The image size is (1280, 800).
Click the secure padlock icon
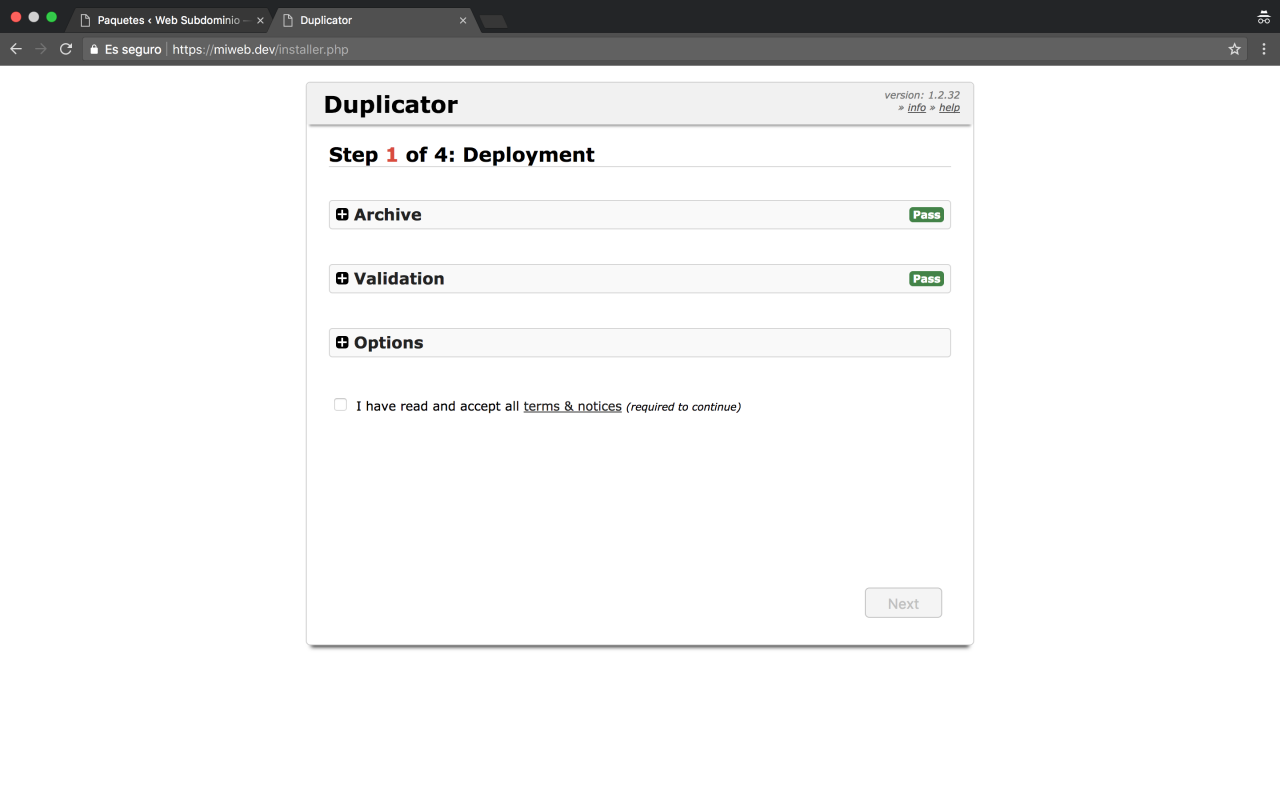point(94,49)
